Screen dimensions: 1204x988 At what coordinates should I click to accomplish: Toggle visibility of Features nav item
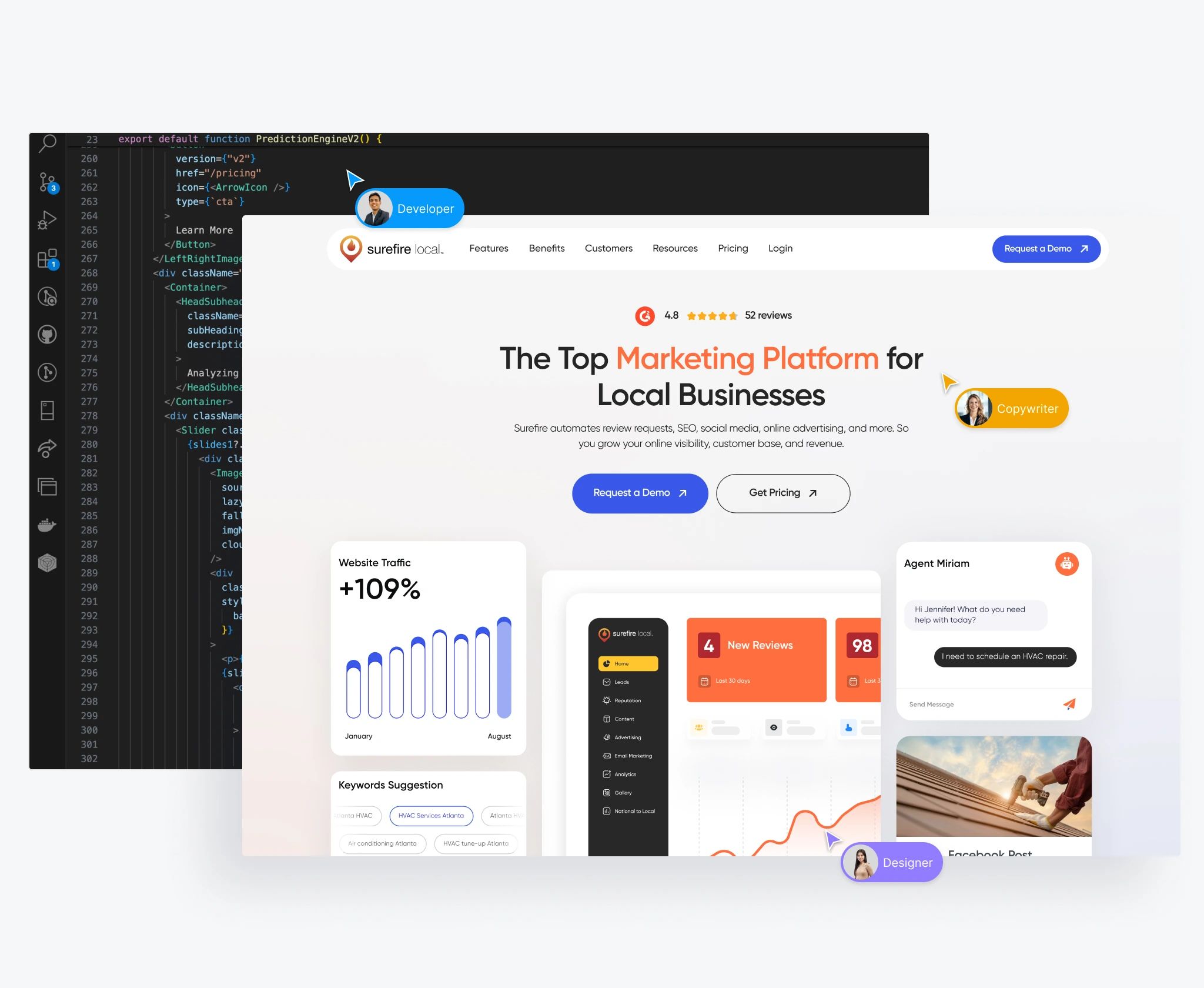488,248
